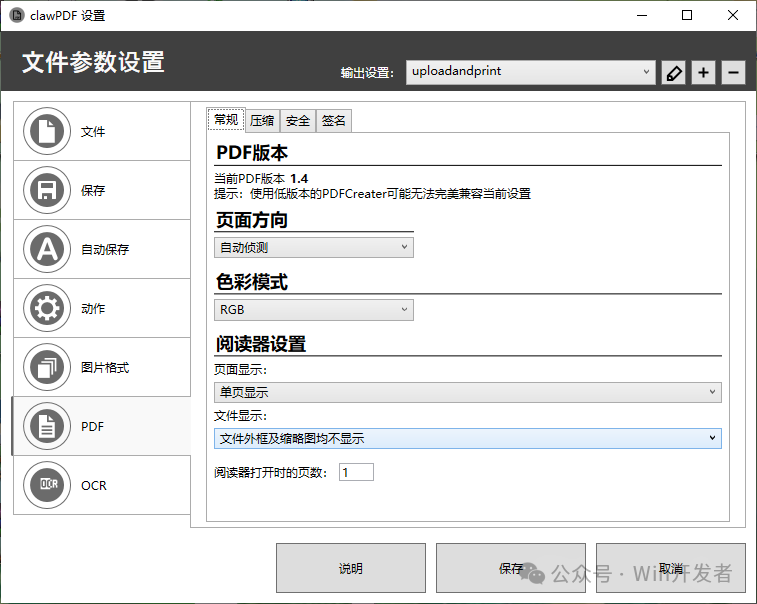Add a new profile with plus button
The image size is (757, 604).
704,73
